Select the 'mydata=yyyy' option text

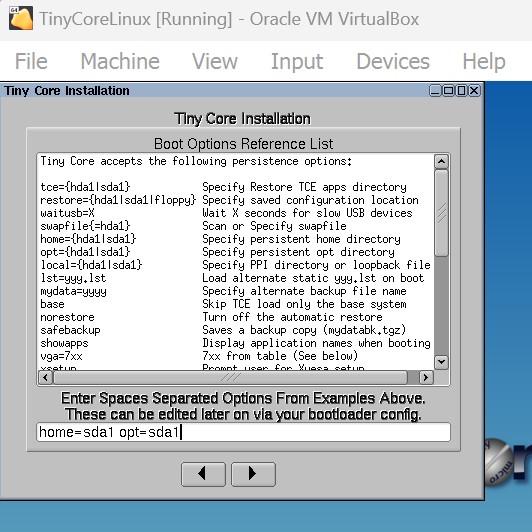tap(73, 291)
